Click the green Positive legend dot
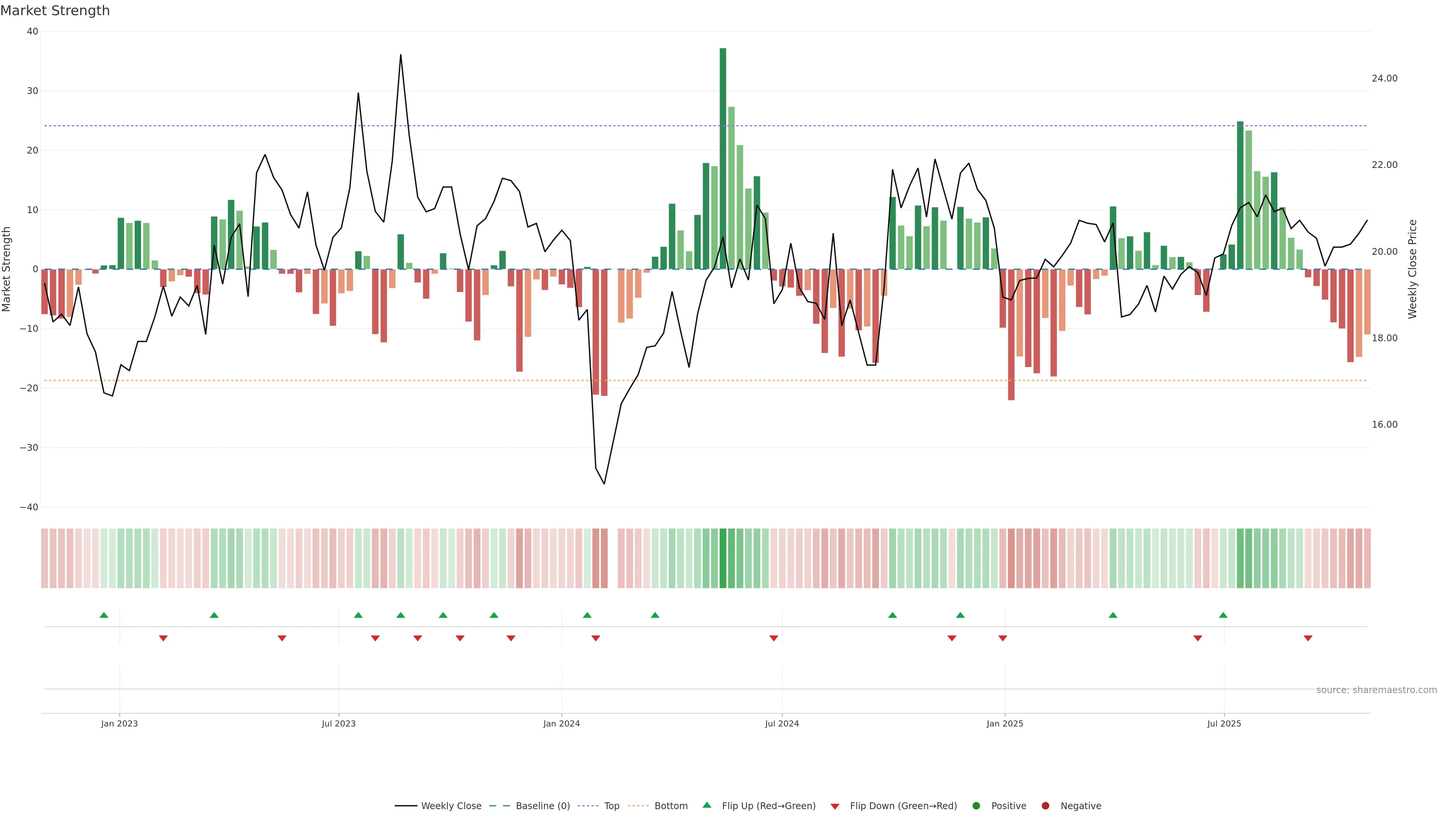 coord(976,806)
